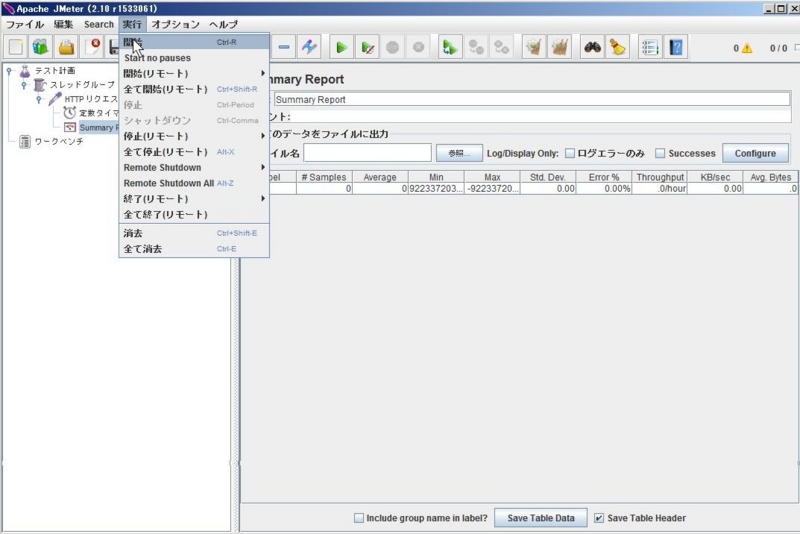Toggle Include group name in label checkbox

pos(359,518)
